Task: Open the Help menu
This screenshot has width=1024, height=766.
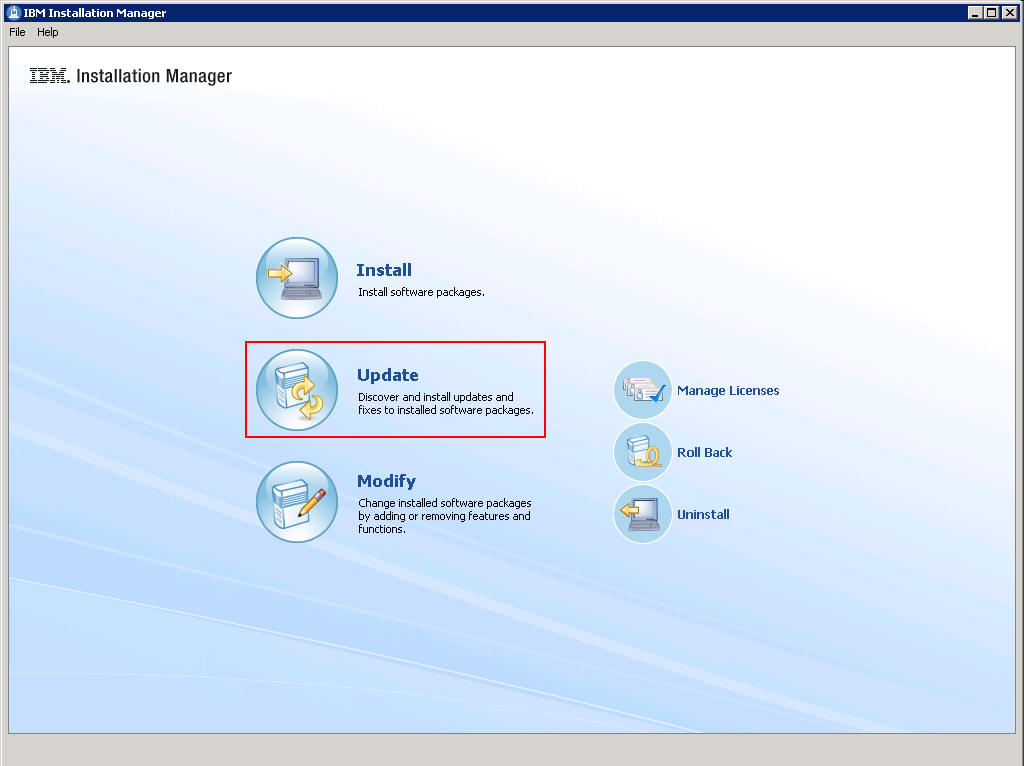Action: point(48,32)
